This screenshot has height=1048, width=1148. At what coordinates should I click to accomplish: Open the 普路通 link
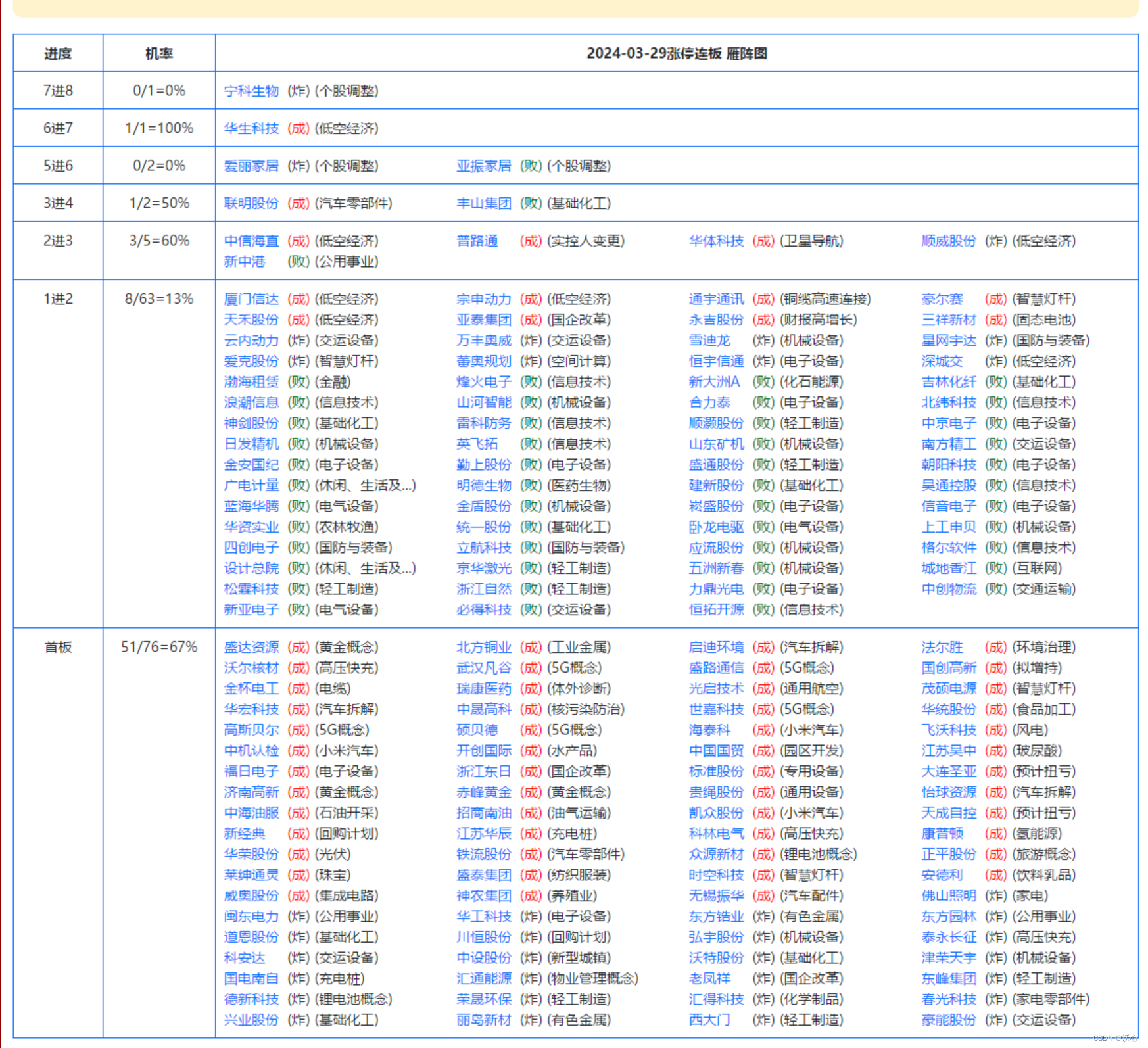(477, 241)
